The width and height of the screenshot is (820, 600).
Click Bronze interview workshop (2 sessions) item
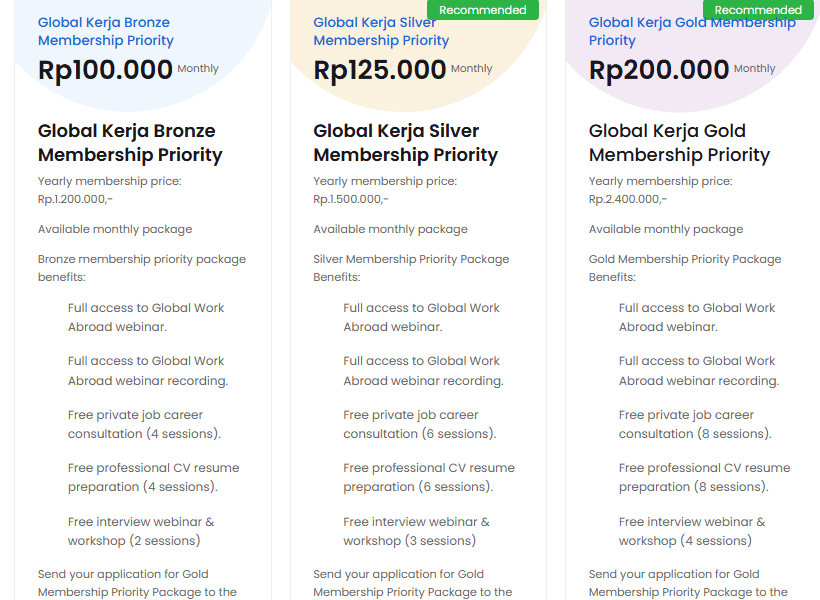(x=140, y=531)
